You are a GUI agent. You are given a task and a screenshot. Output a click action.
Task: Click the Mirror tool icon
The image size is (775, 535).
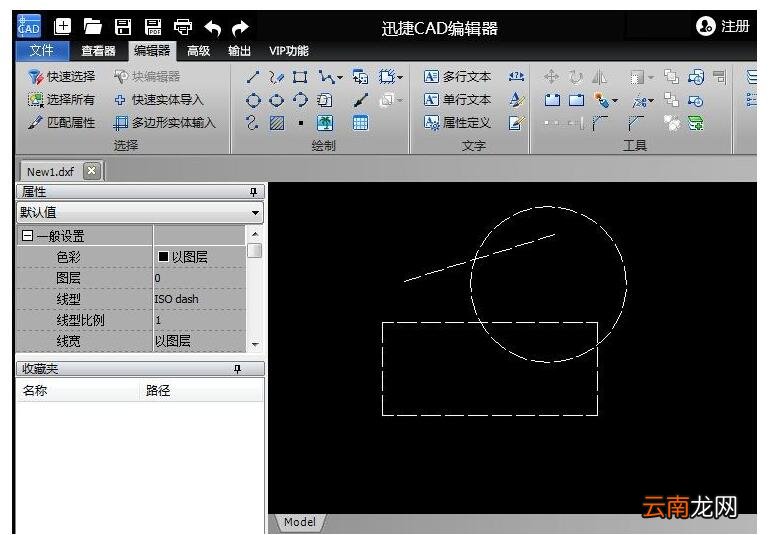pos(599,77)
